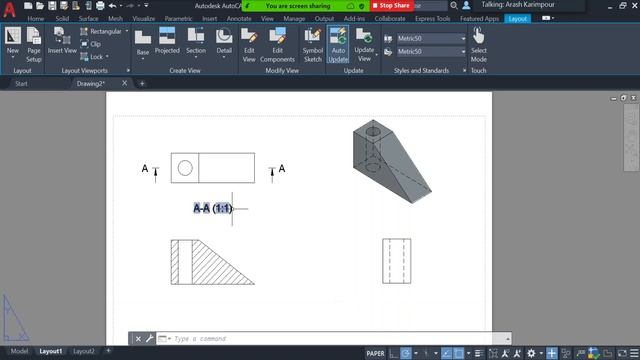The height and width of the screenshot is (360, 640).
Task: Click the Edit View tool
Action: click(x=249, y=45)
